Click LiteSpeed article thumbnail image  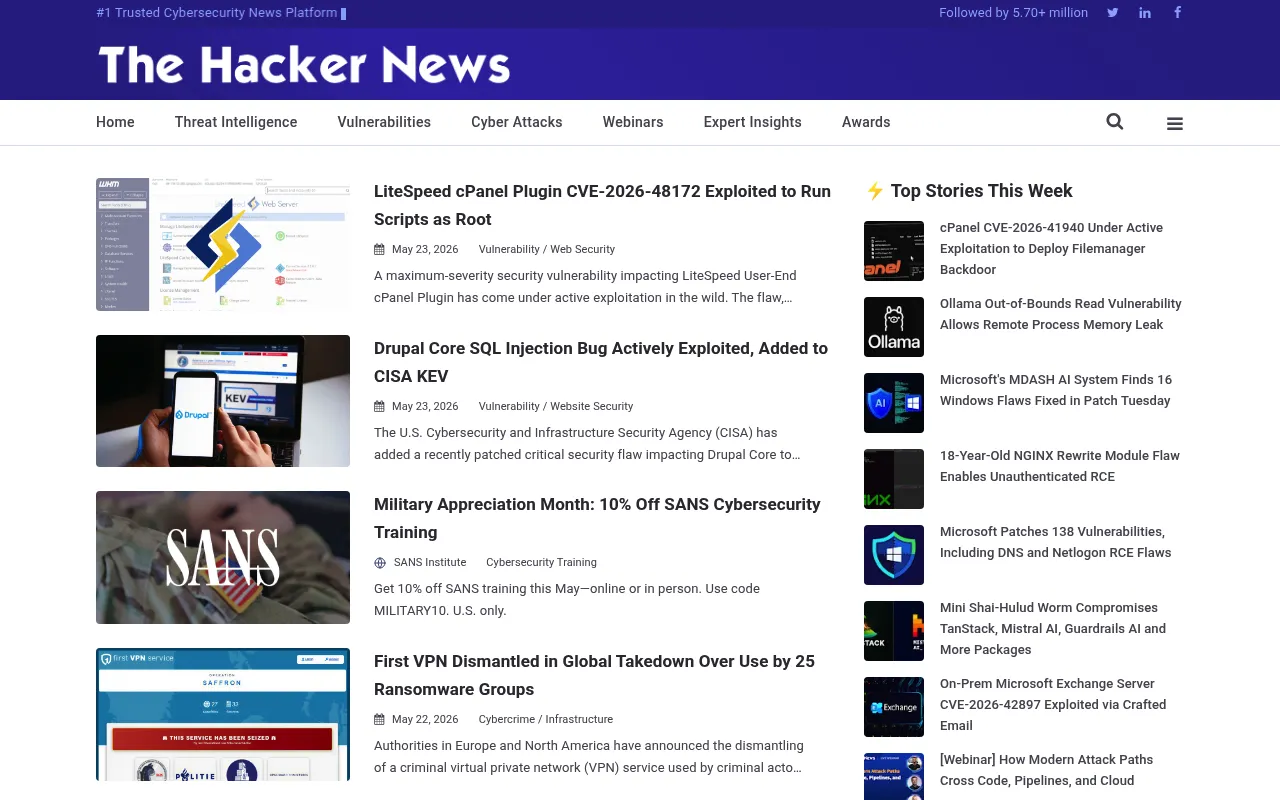click(223, 244)
